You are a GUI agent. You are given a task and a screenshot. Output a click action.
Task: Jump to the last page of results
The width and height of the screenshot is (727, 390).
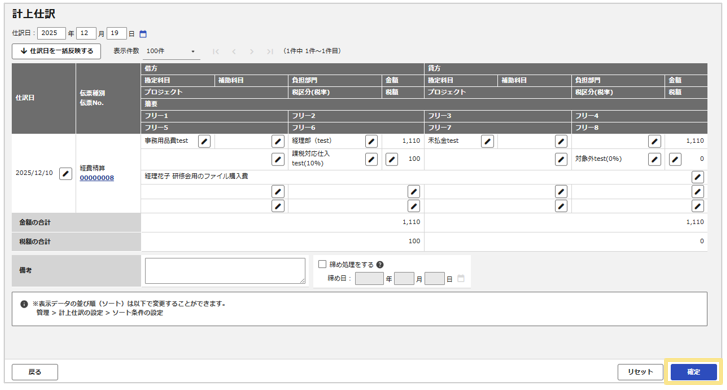click(x=270, y=51)
